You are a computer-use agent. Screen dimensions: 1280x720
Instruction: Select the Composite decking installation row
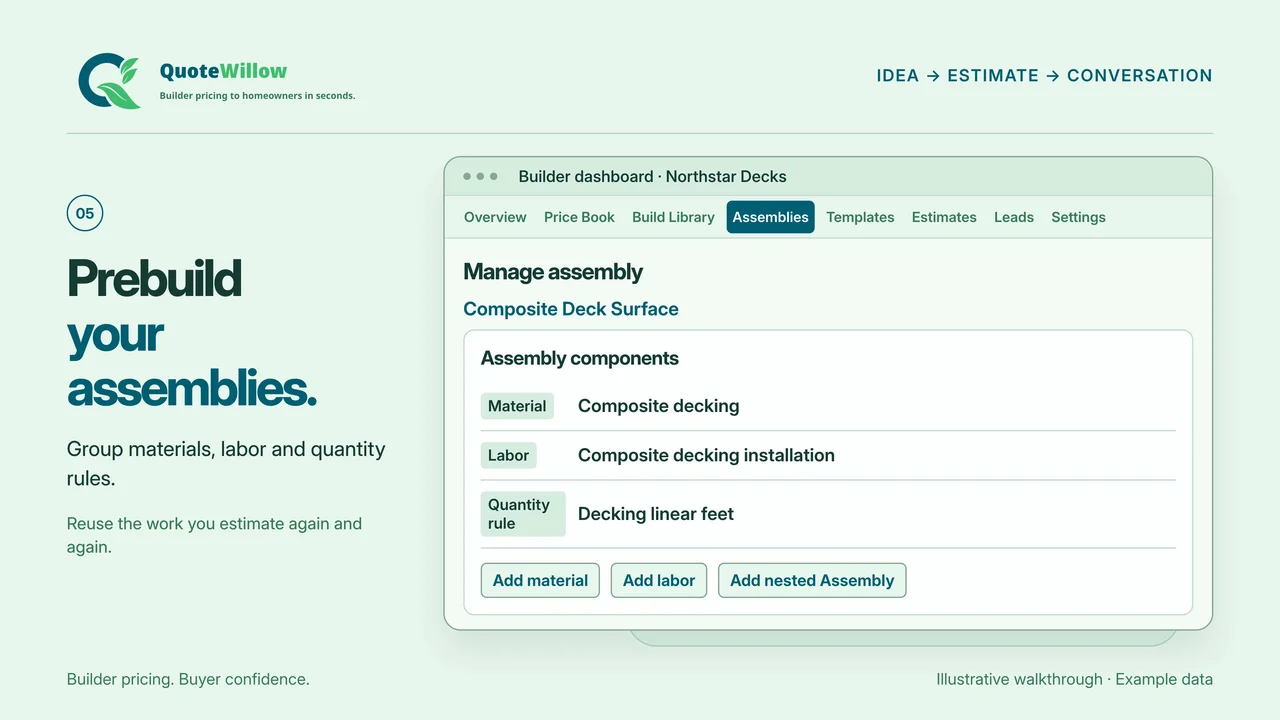828,455
